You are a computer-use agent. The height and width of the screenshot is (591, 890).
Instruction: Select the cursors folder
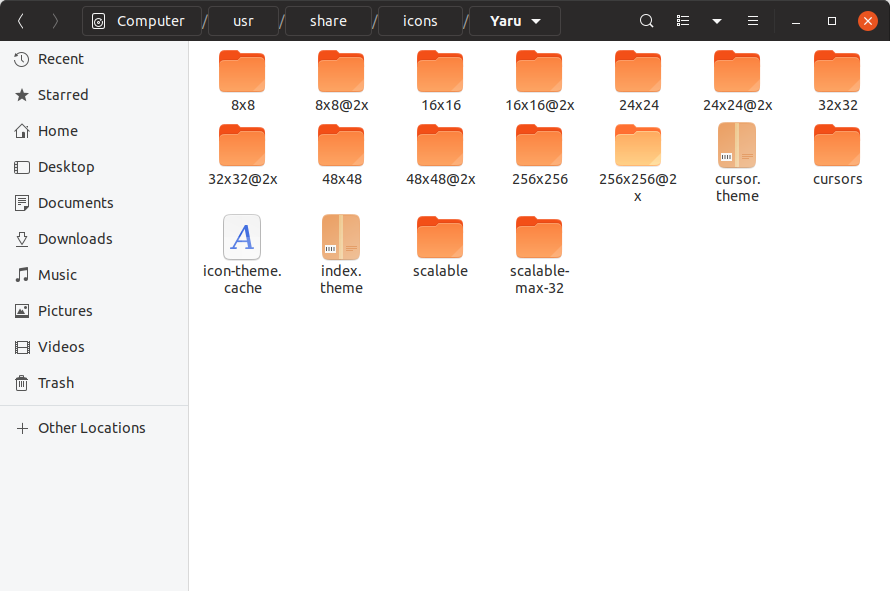(x=837, y=155)
